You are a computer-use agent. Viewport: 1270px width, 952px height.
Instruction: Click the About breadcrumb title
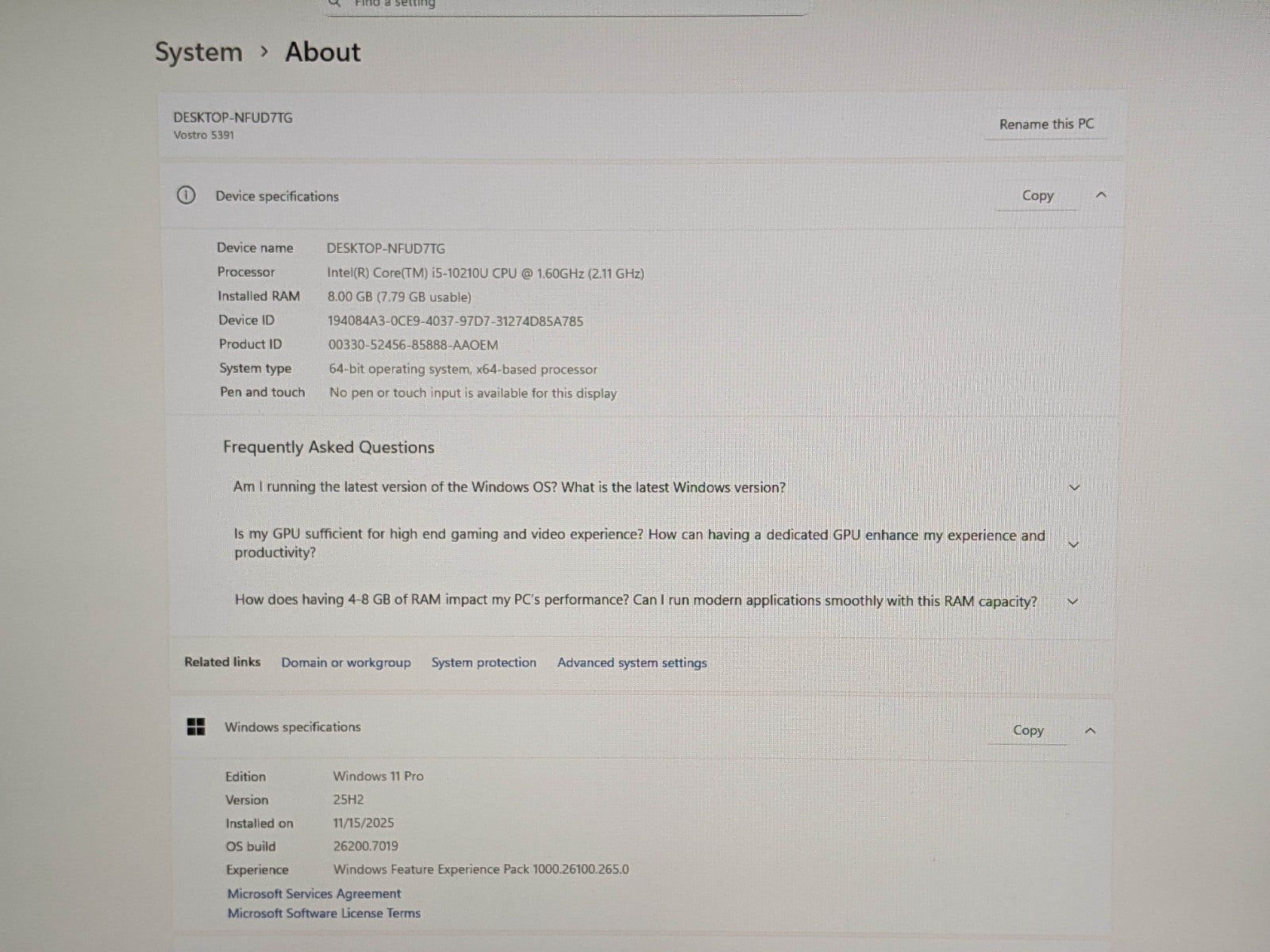pyautogui.click(x=322, y=52)
